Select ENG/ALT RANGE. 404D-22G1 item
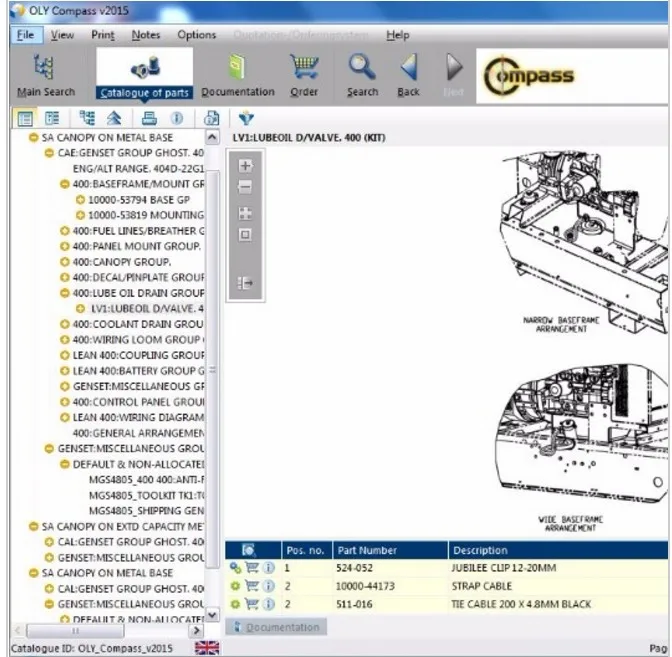 138,168
